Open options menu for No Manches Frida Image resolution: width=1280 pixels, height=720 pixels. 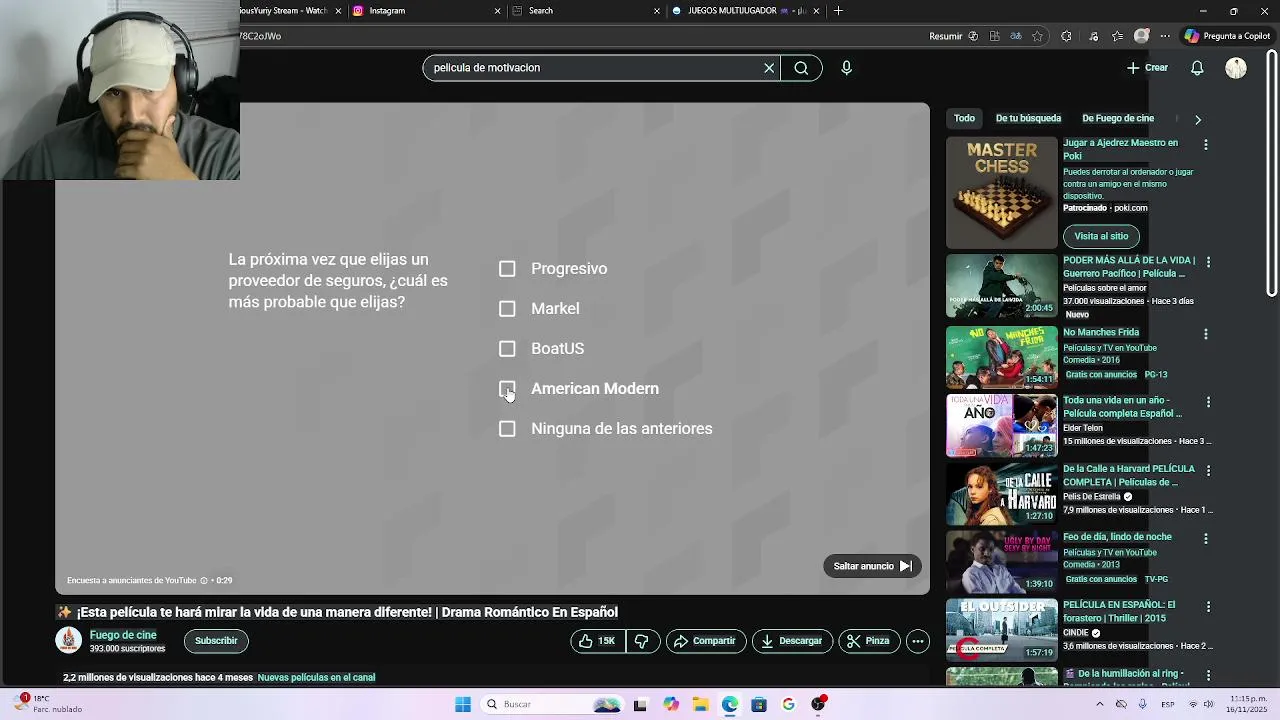(x=1206, y=334)
